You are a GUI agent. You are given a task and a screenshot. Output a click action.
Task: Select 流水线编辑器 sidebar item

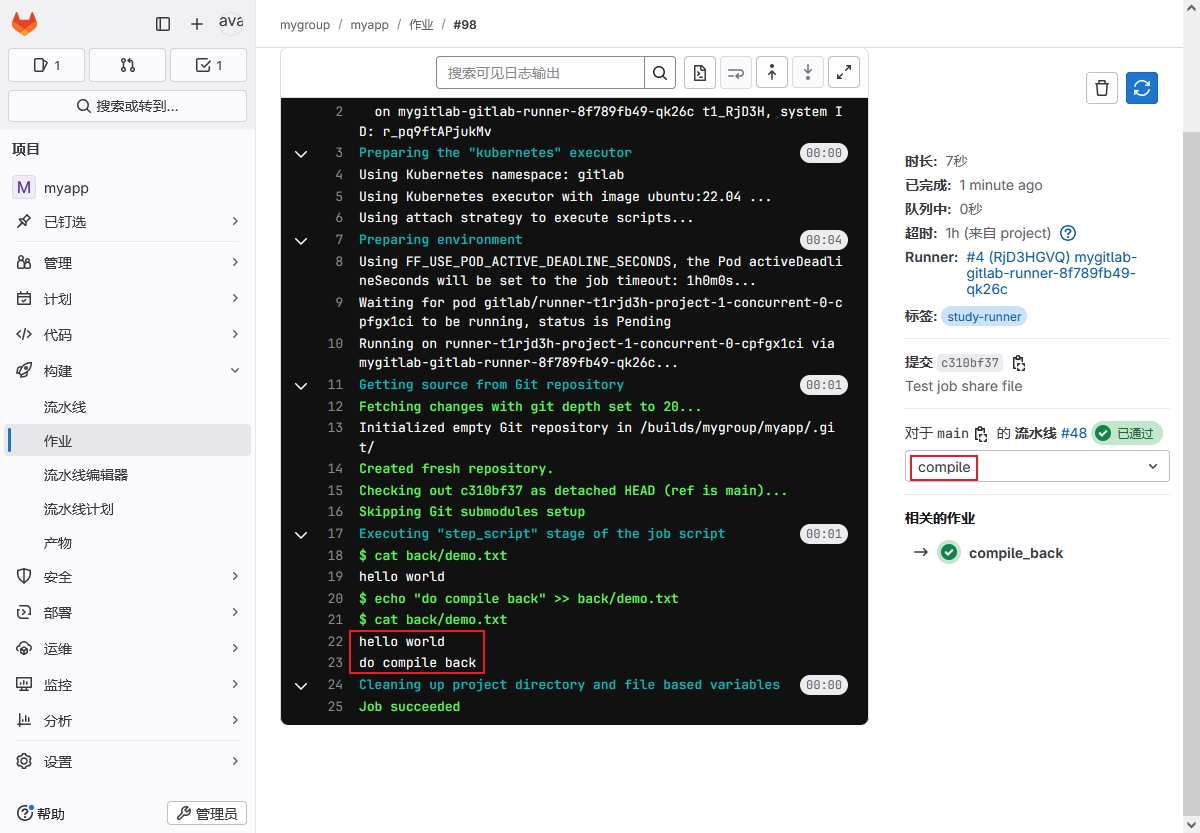[x=86, y=475]
